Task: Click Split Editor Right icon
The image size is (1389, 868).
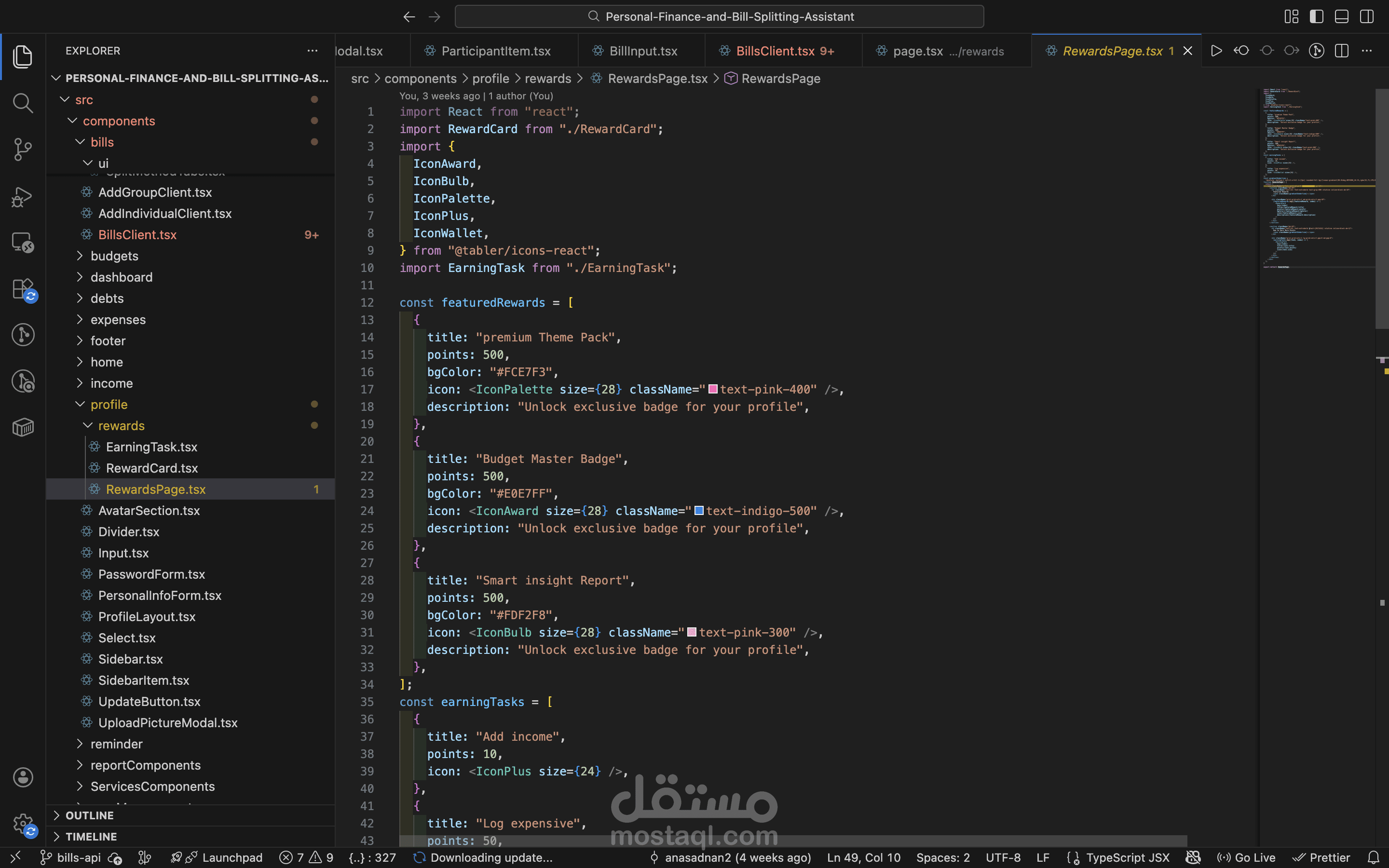Action: (x=1341, y=51)
